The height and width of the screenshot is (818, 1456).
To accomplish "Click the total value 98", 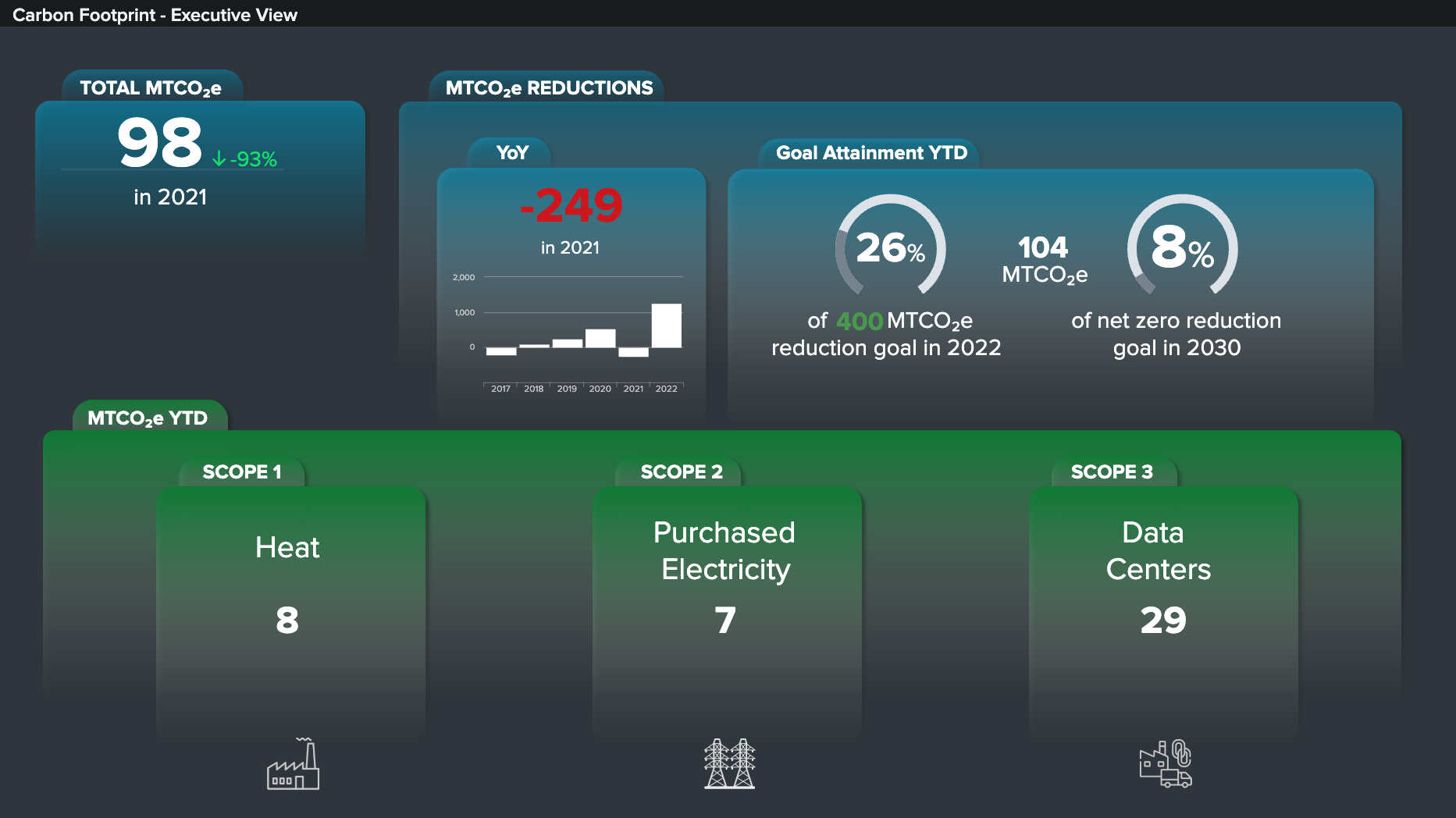I will coord(160,142).
